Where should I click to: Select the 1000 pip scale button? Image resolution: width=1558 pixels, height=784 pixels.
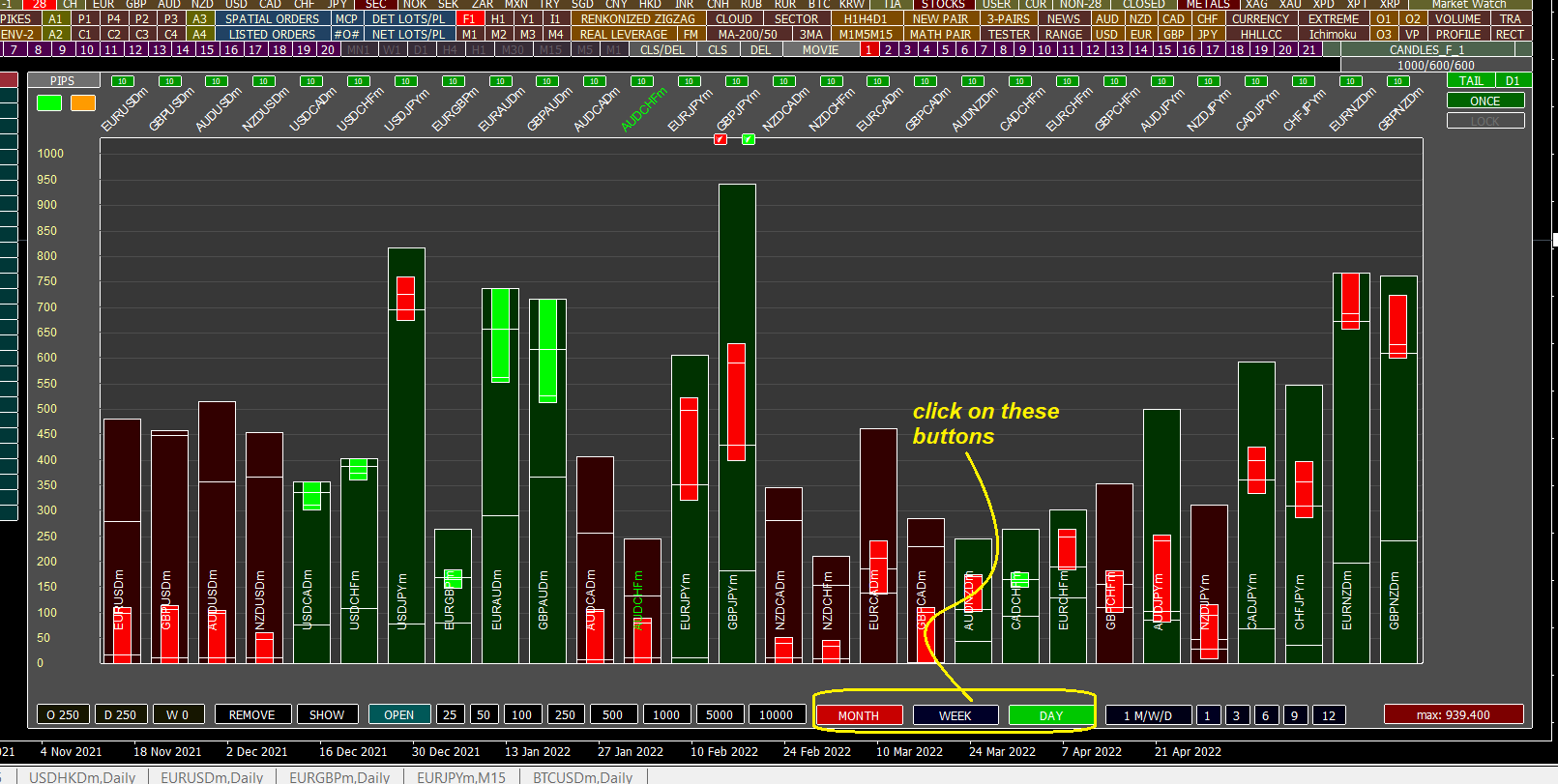coord(665,714)
